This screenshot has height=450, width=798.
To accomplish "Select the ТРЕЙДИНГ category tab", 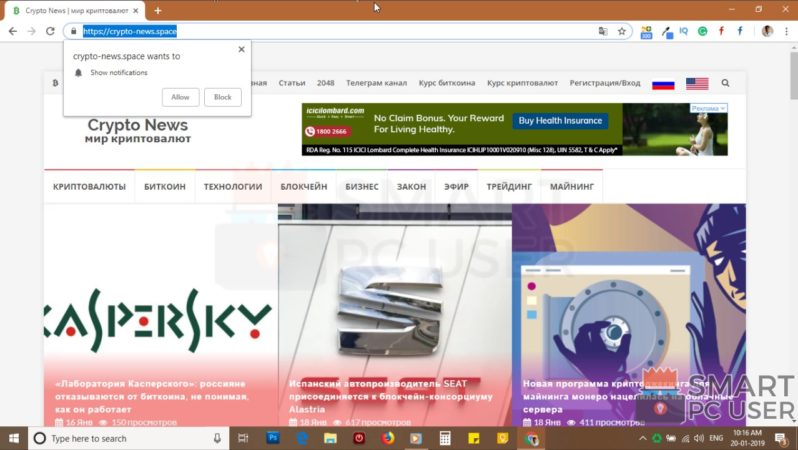I will pos(509,187).
